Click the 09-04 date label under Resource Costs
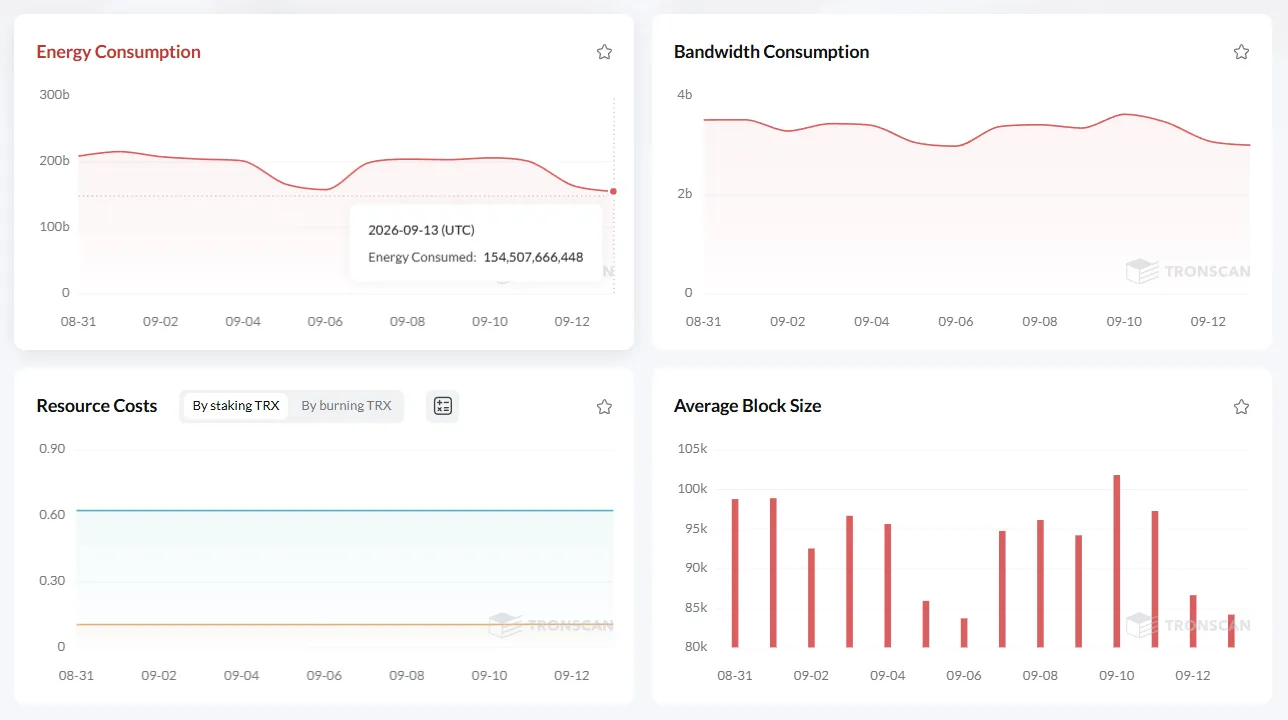This screenshot has width=1288, height=720. click(241, 676)
